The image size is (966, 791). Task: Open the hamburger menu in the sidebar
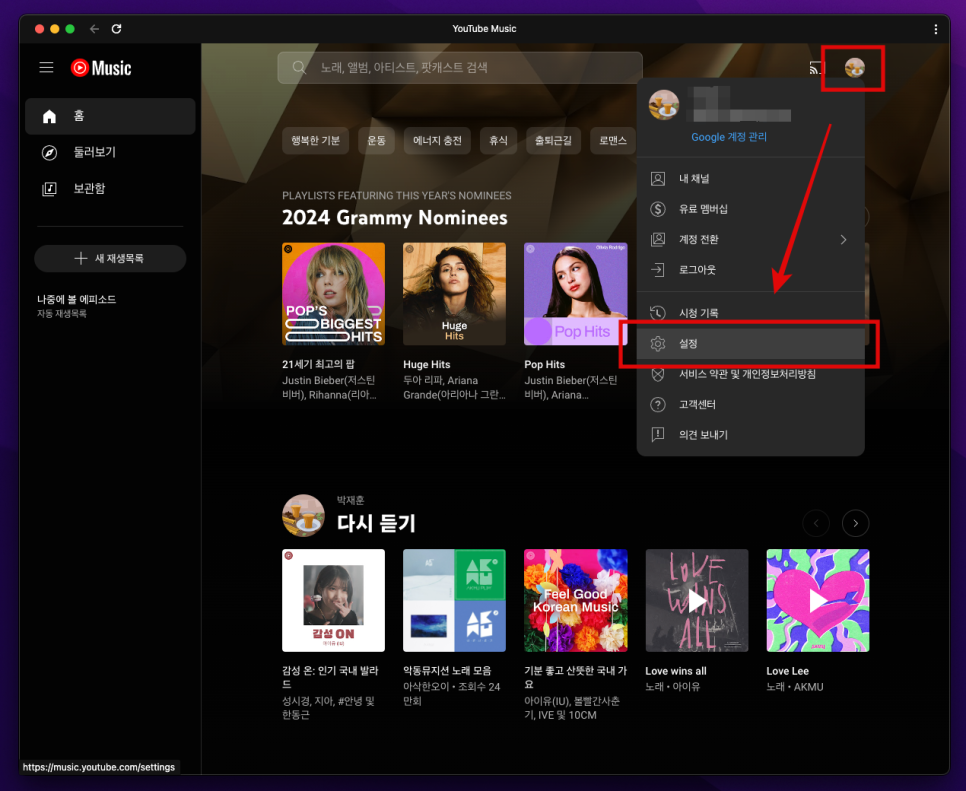pos(46,67)
